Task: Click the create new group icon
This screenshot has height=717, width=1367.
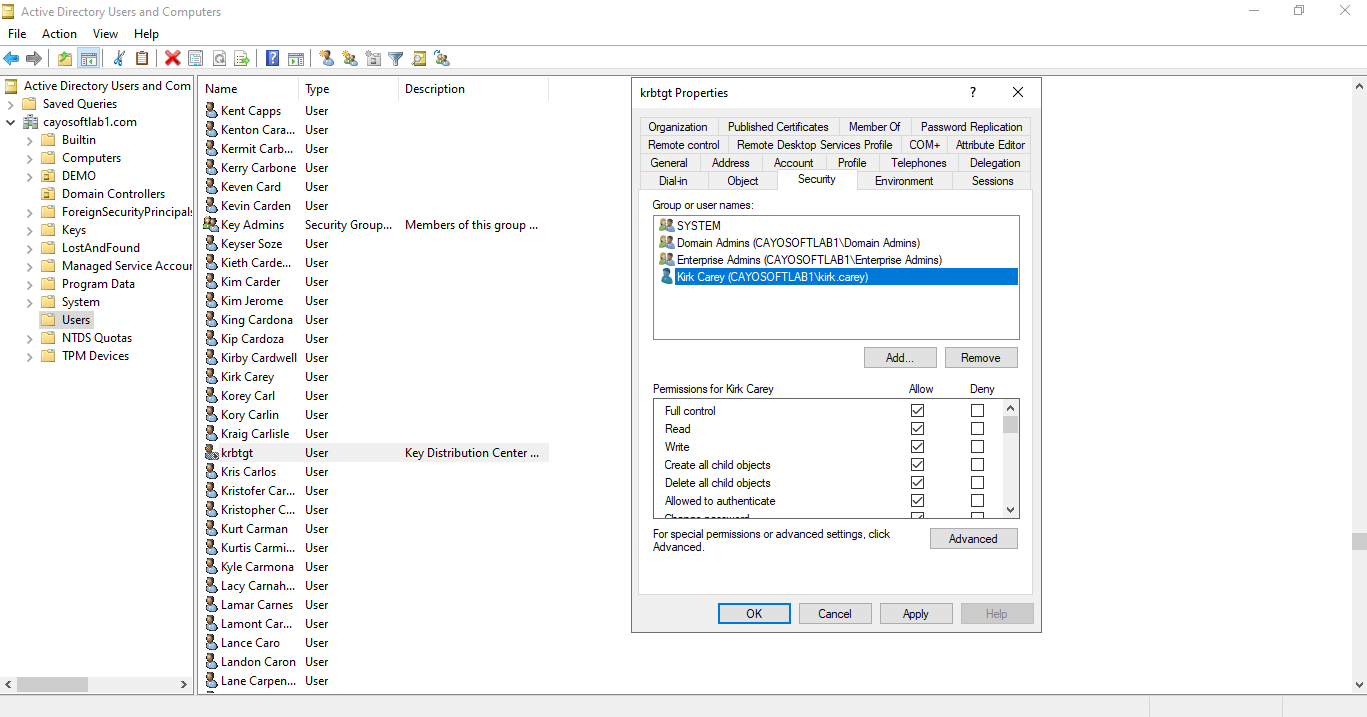Action: click(x=350, y=59)
